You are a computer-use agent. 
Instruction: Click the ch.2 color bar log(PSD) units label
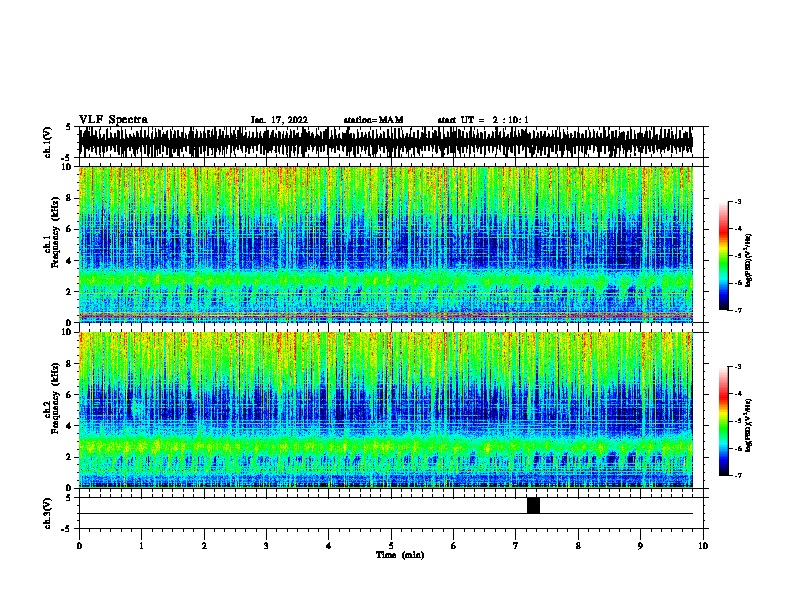749,426
